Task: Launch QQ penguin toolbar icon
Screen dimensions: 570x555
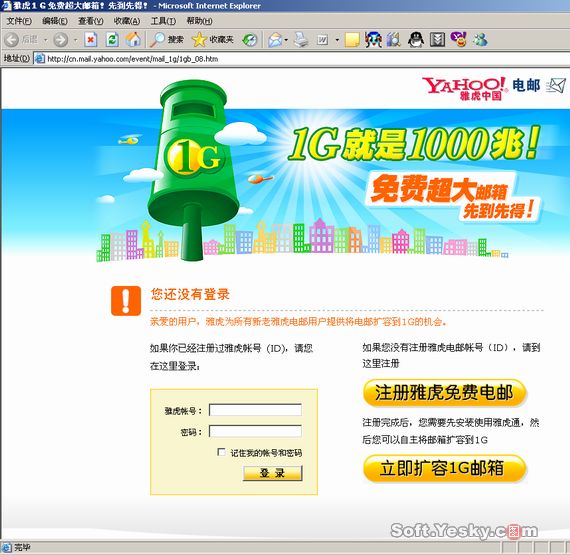Action: (416, 40)
